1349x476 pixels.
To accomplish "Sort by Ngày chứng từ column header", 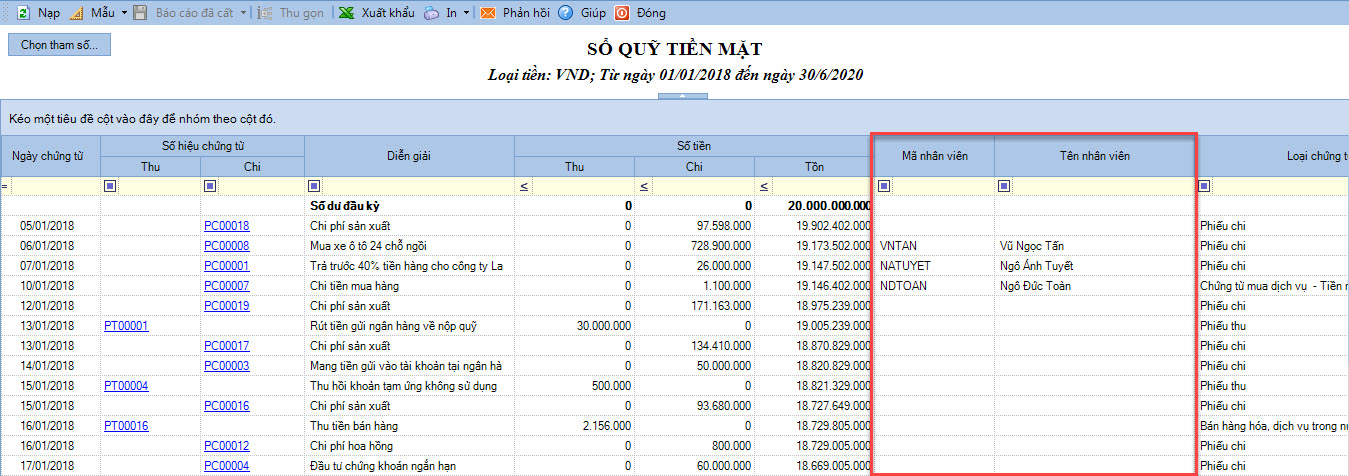I will coord(50,156).
